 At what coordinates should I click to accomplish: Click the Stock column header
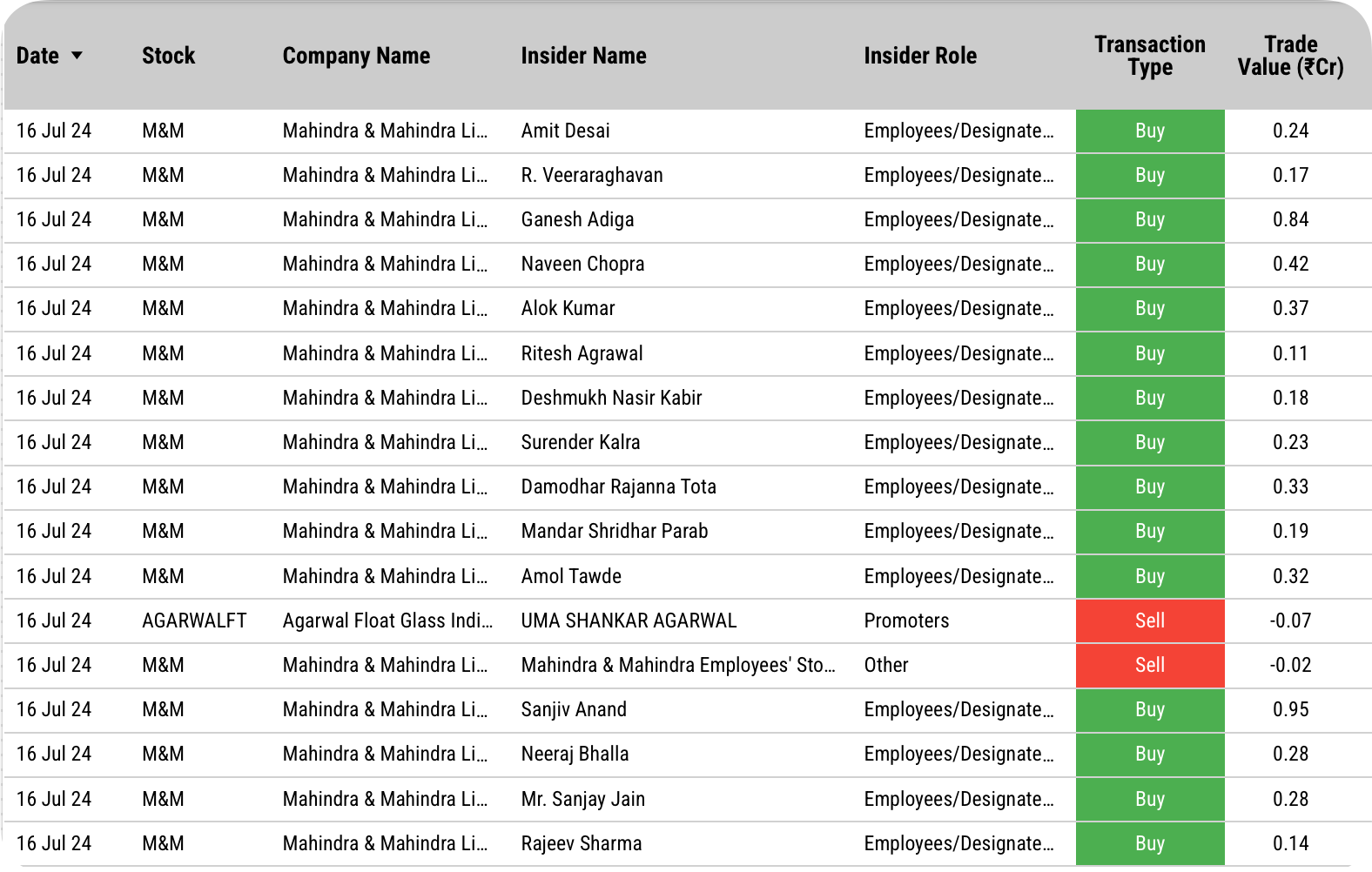pos(168,56)
